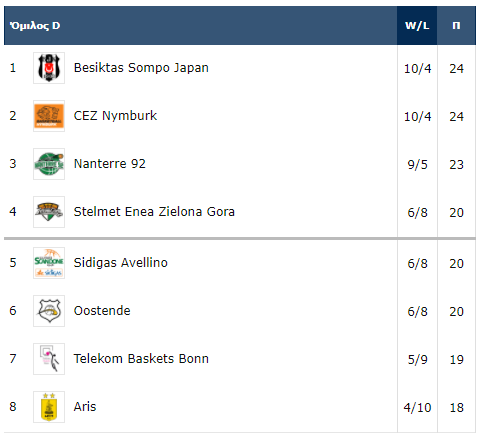485x438 pixels.
Task: Click the Telekom Baskets Bonn logo
Action: click(x=49, y=359)
